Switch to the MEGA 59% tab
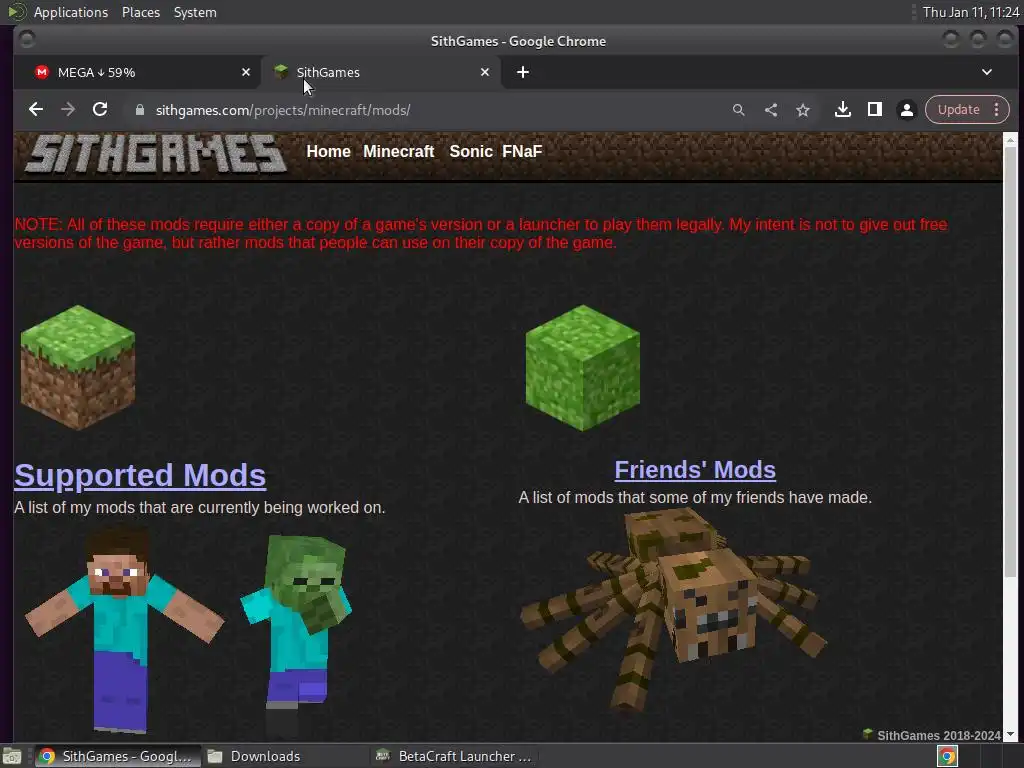The image size is (1024, 768). click(137, 72)
